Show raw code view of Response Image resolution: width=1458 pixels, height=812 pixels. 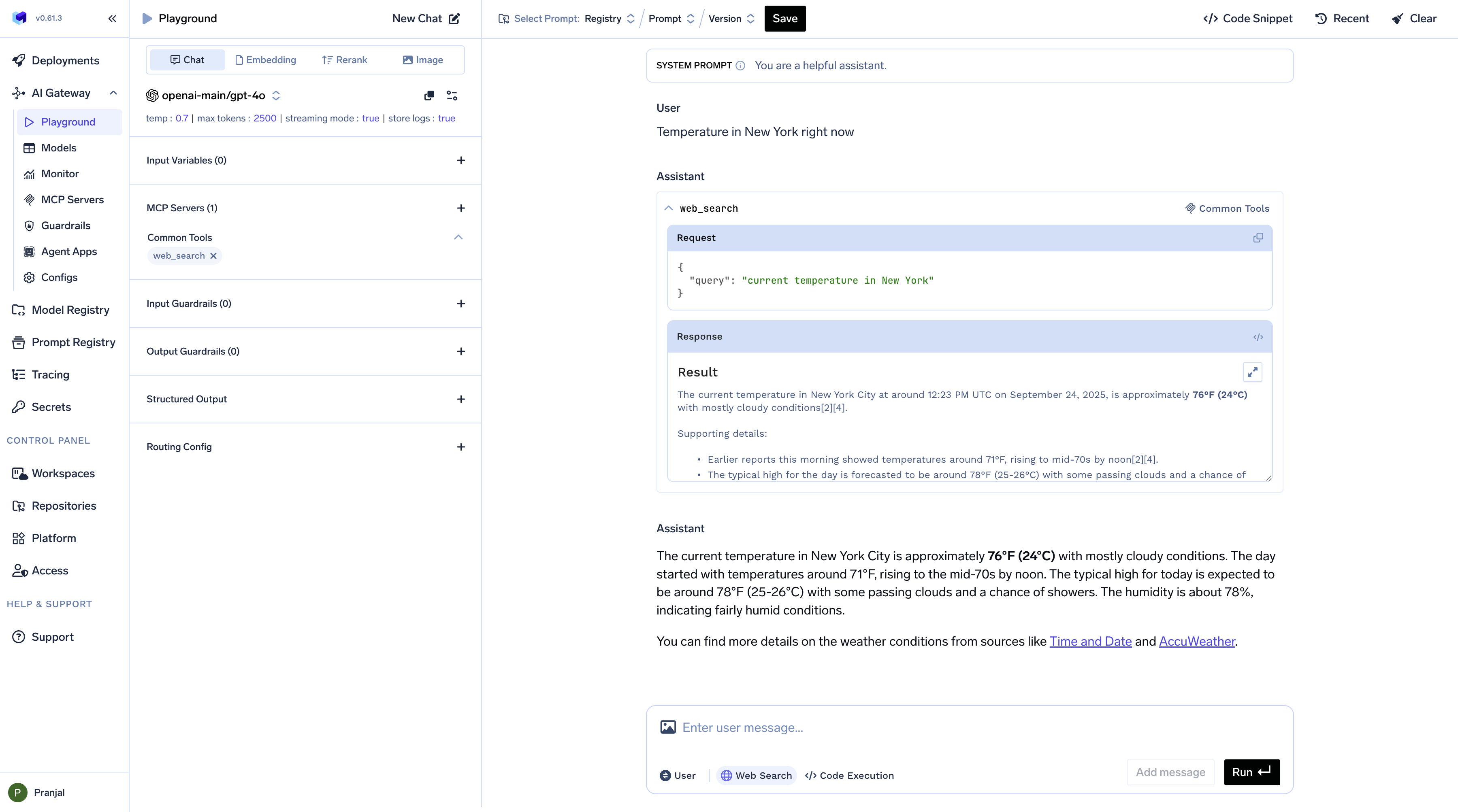coord(1258,337)
